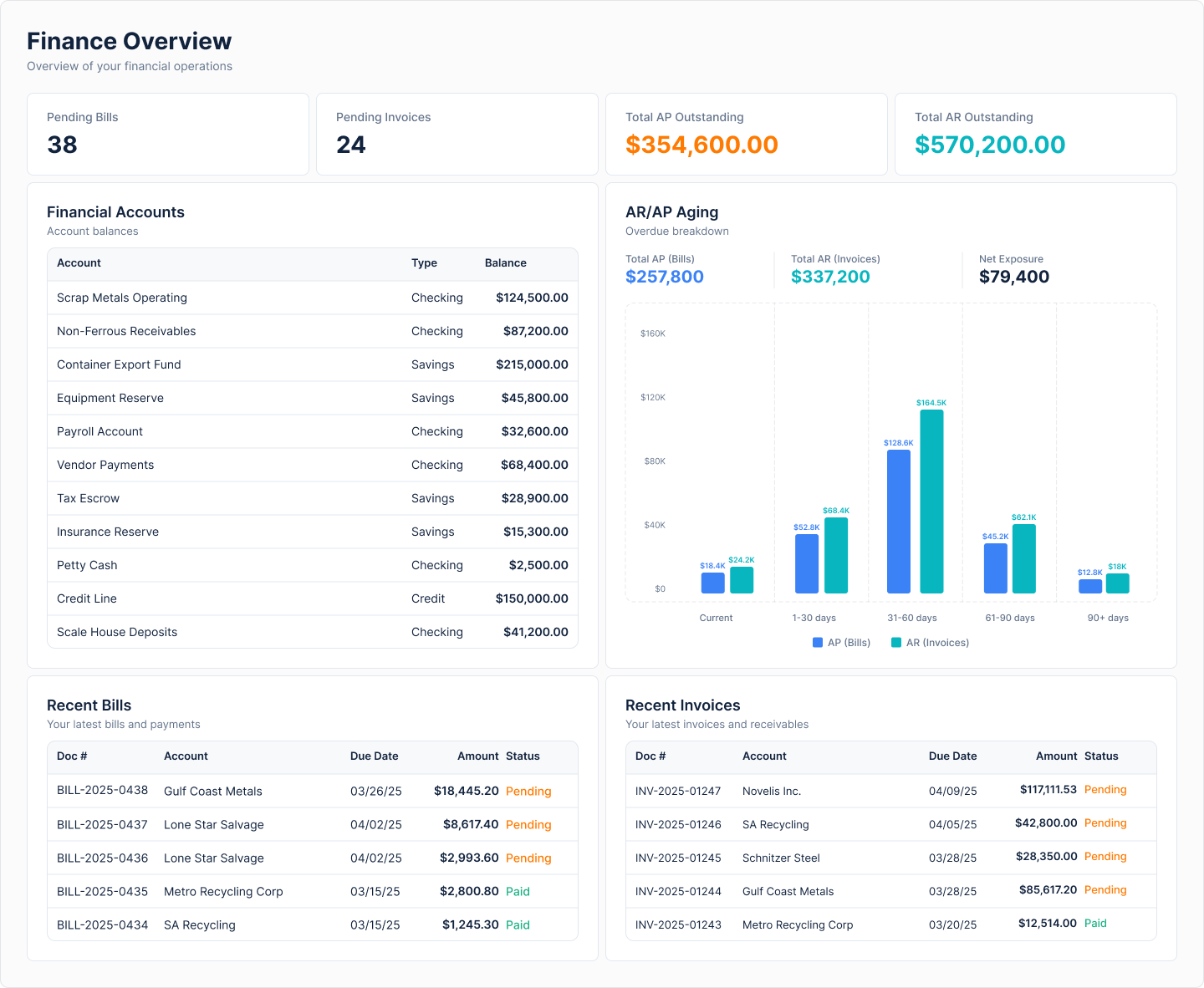Click the Net Exposure $79,400 value
The height and width of the screenshot is (988, 1204).
1014,277
